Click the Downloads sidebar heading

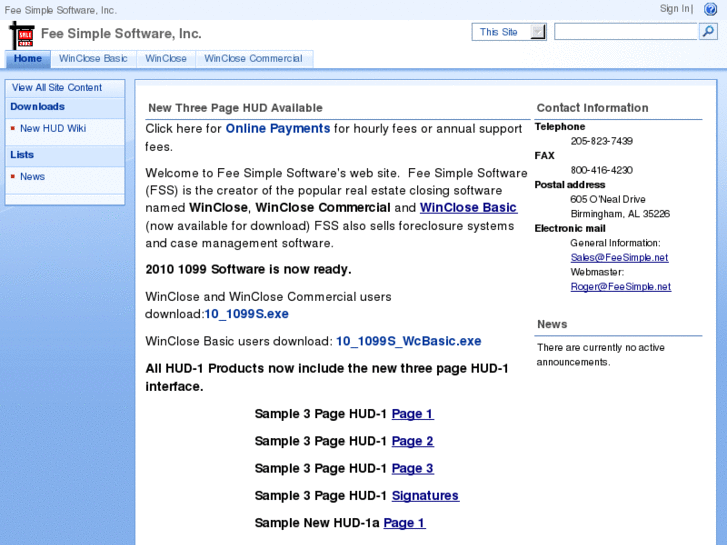coord(38,107)
